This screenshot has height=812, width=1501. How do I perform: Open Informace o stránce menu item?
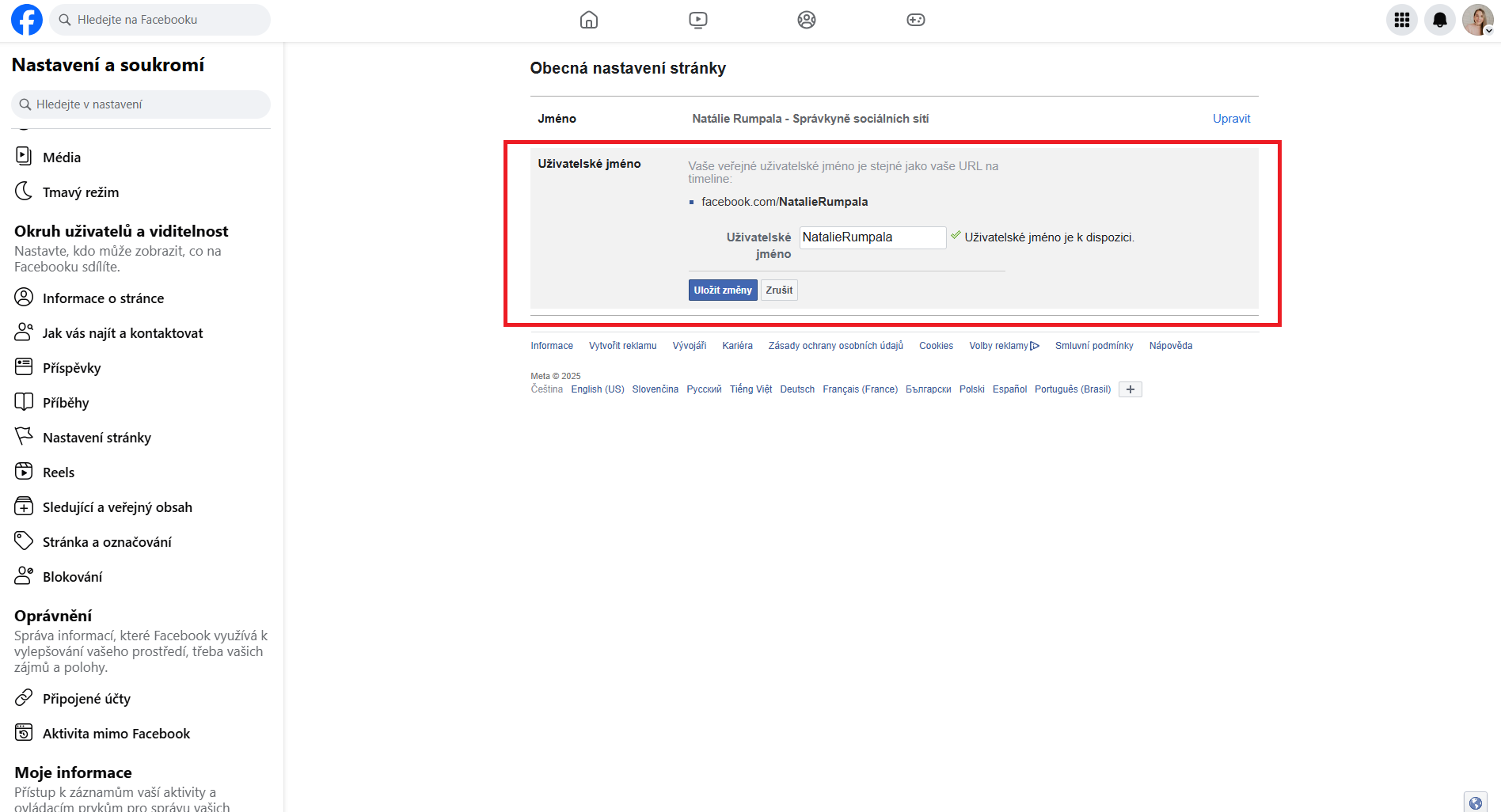tap(104, 298)
